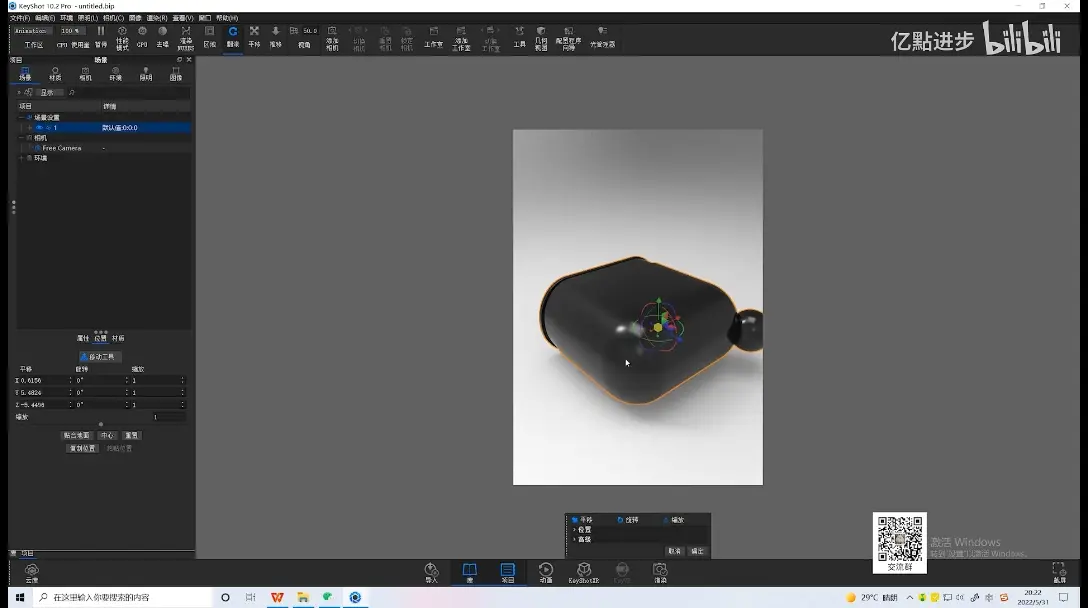Toggle eye visibility for model 1
Viewport: 1088px width, 608px height.
pos(39,128)
